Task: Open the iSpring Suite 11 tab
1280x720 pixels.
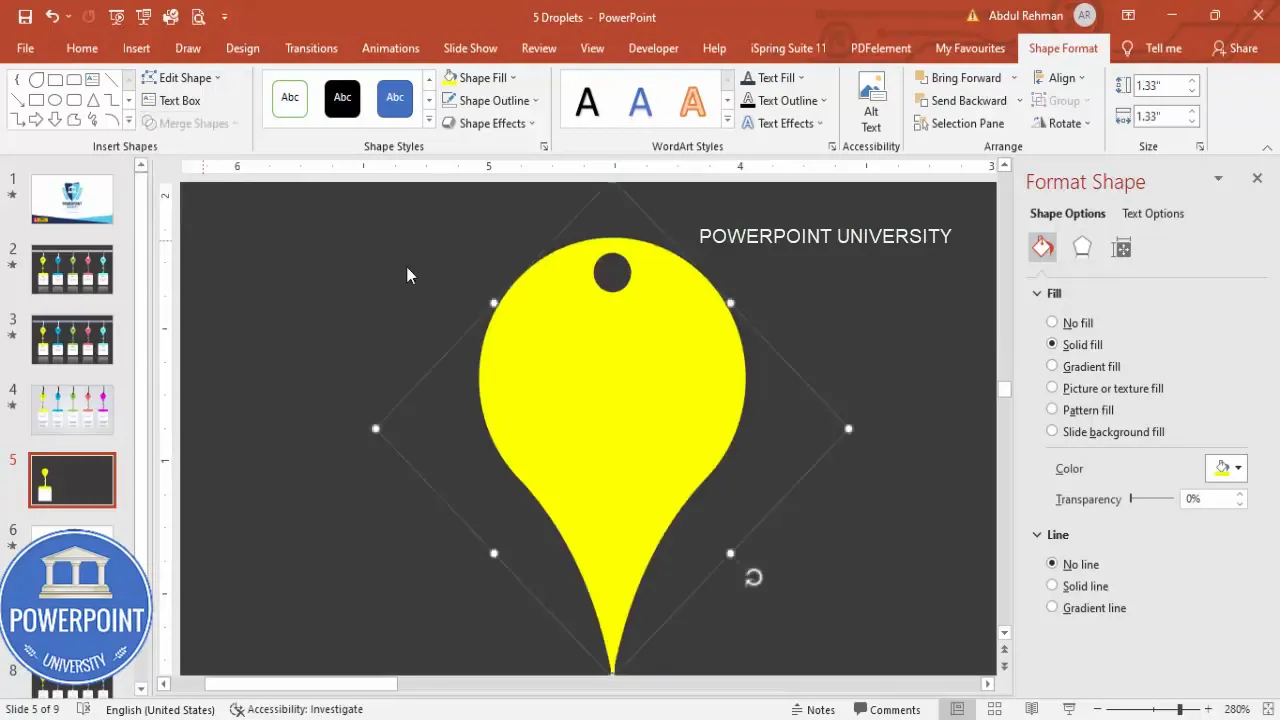Action: tap(788, 48)
